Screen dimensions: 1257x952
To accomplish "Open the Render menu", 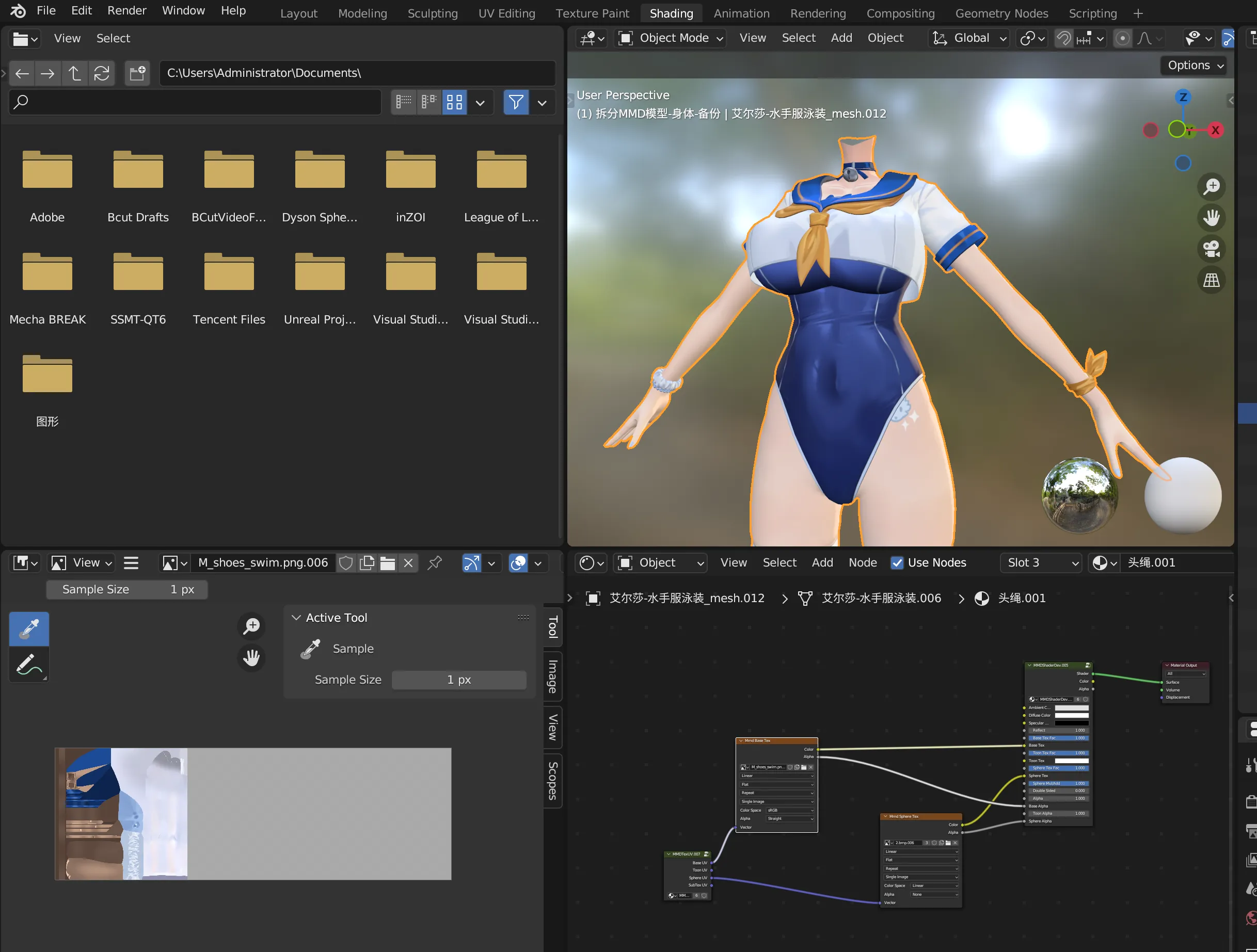I will tap(126, 11).
